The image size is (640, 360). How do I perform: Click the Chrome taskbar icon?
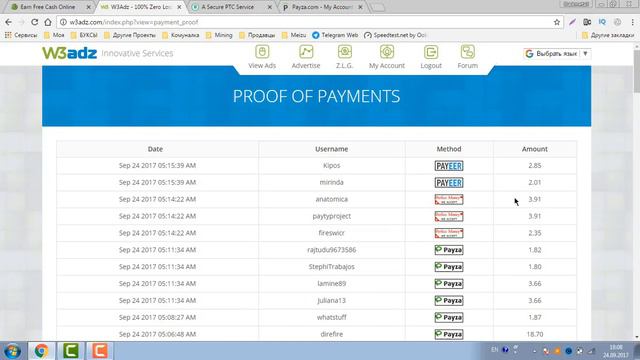41,351
